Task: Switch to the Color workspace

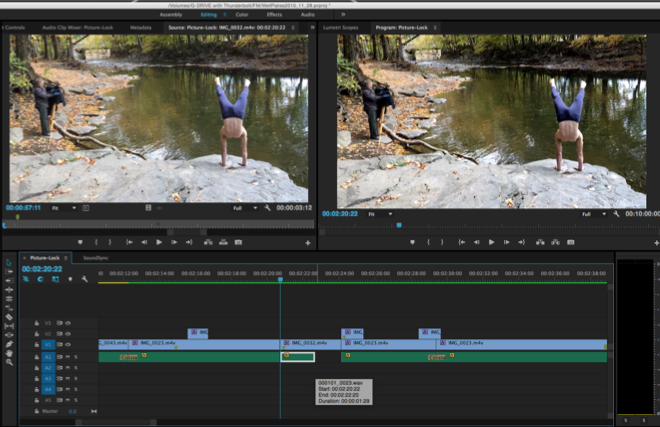Action: click(242, 14)
